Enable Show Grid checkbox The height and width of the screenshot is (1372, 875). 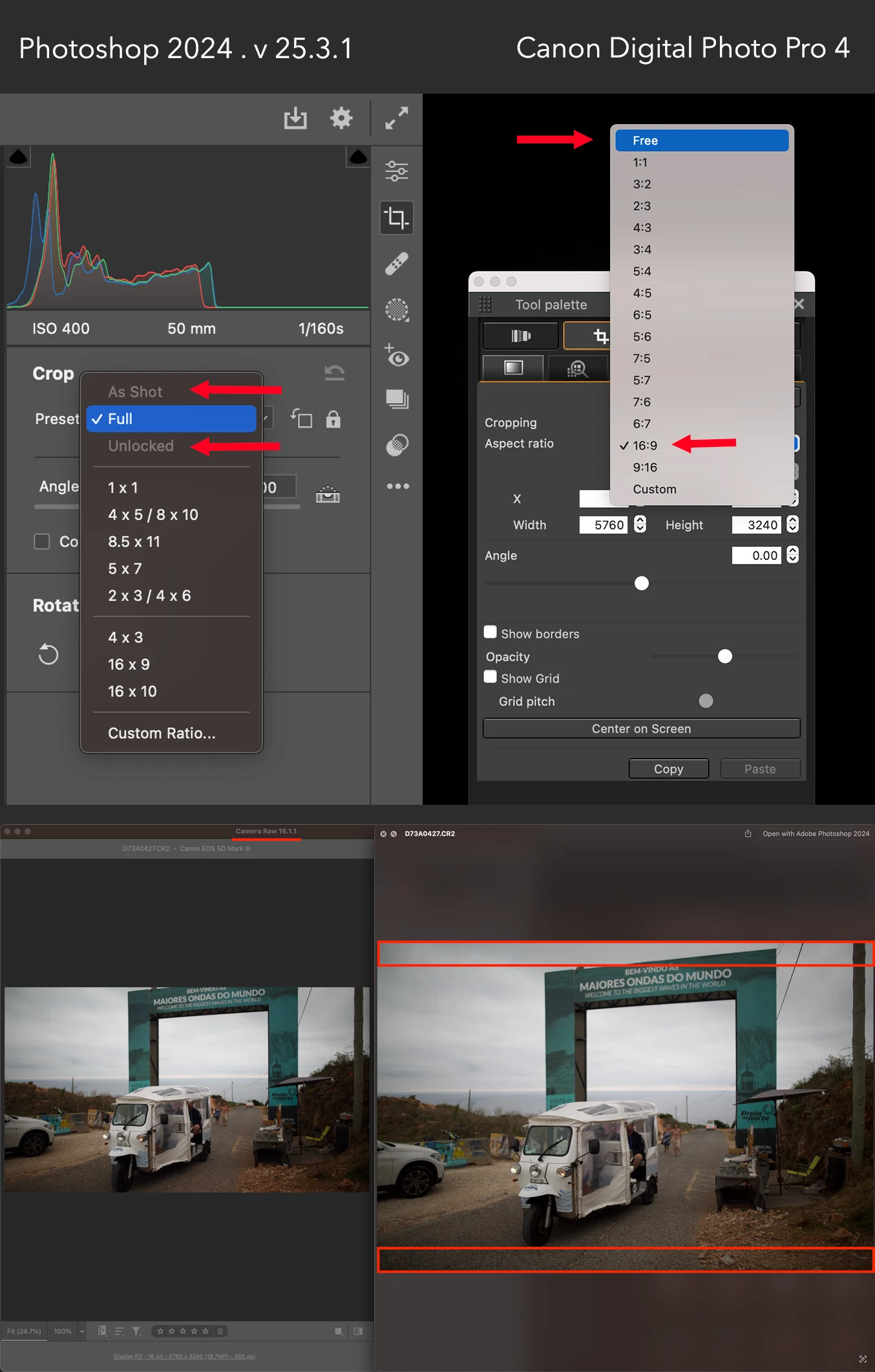point(490,677)
